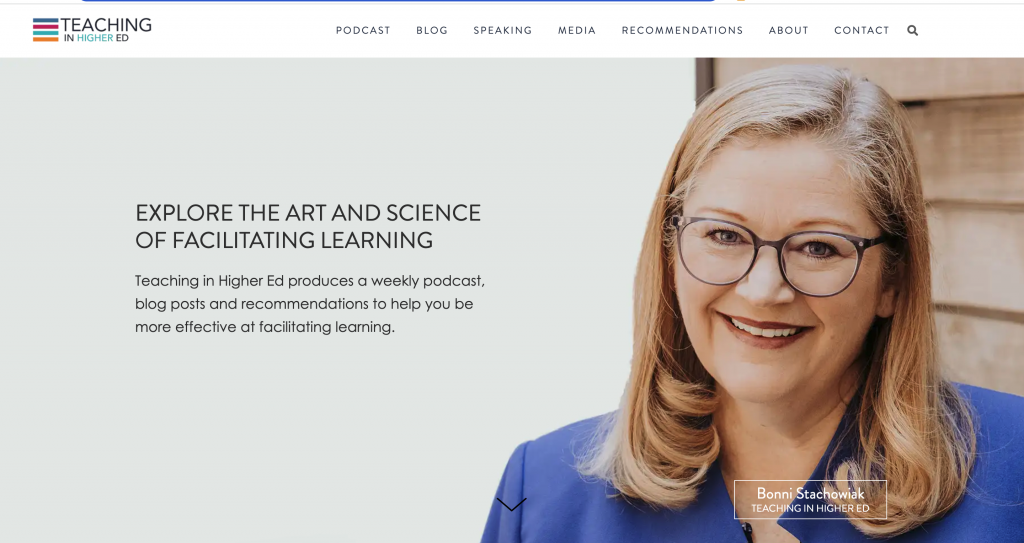
Task: Open the Podcast menu item
Action: (363, 30)
